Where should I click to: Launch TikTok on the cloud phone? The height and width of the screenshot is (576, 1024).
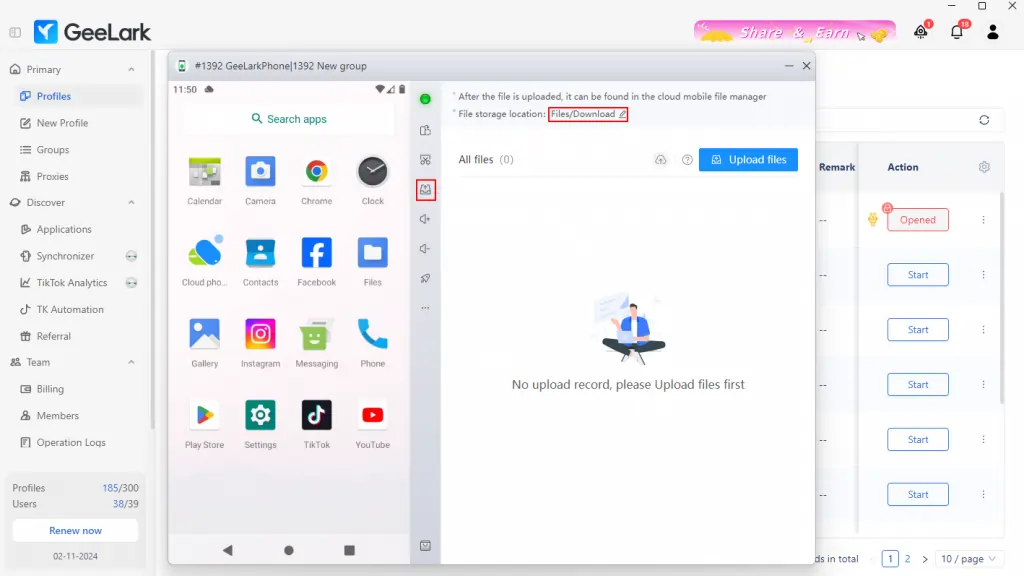[x=316, y=415]
